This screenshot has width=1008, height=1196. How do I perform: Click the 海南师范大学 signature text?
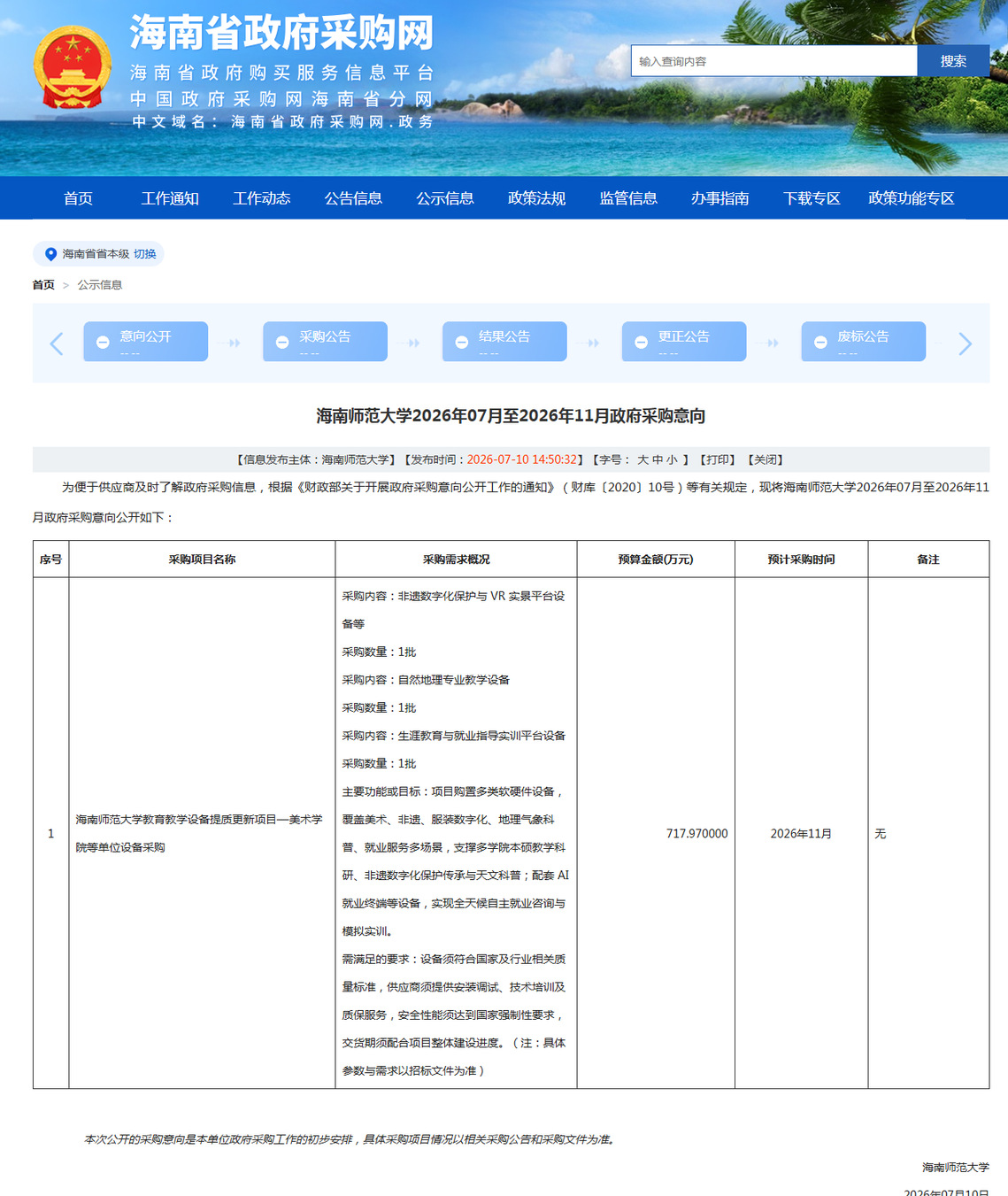956,1168
